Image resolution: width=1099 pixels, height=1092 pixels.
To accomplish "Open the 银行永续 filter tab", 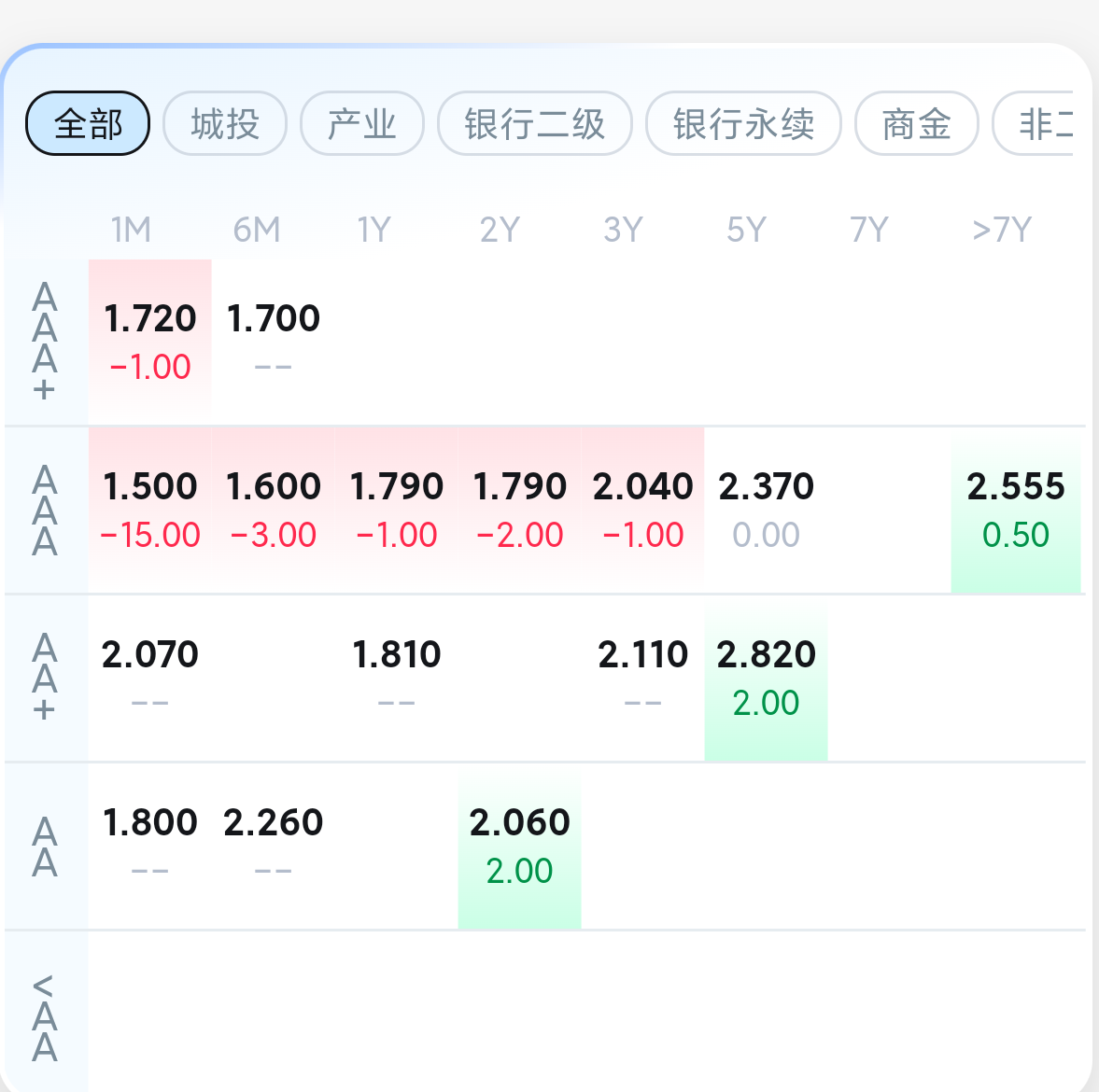I will pos(743,123).
